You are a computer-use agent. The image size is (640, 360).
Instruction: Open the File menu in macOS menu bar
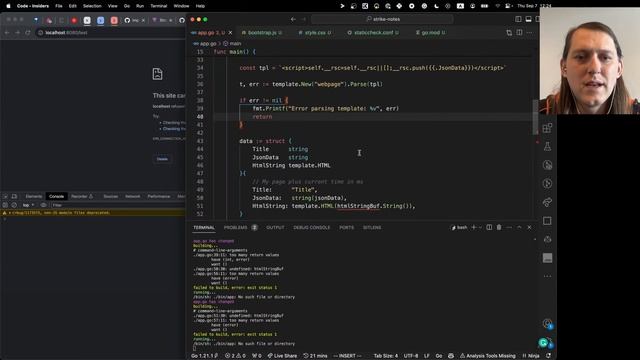tap(59, 6)
